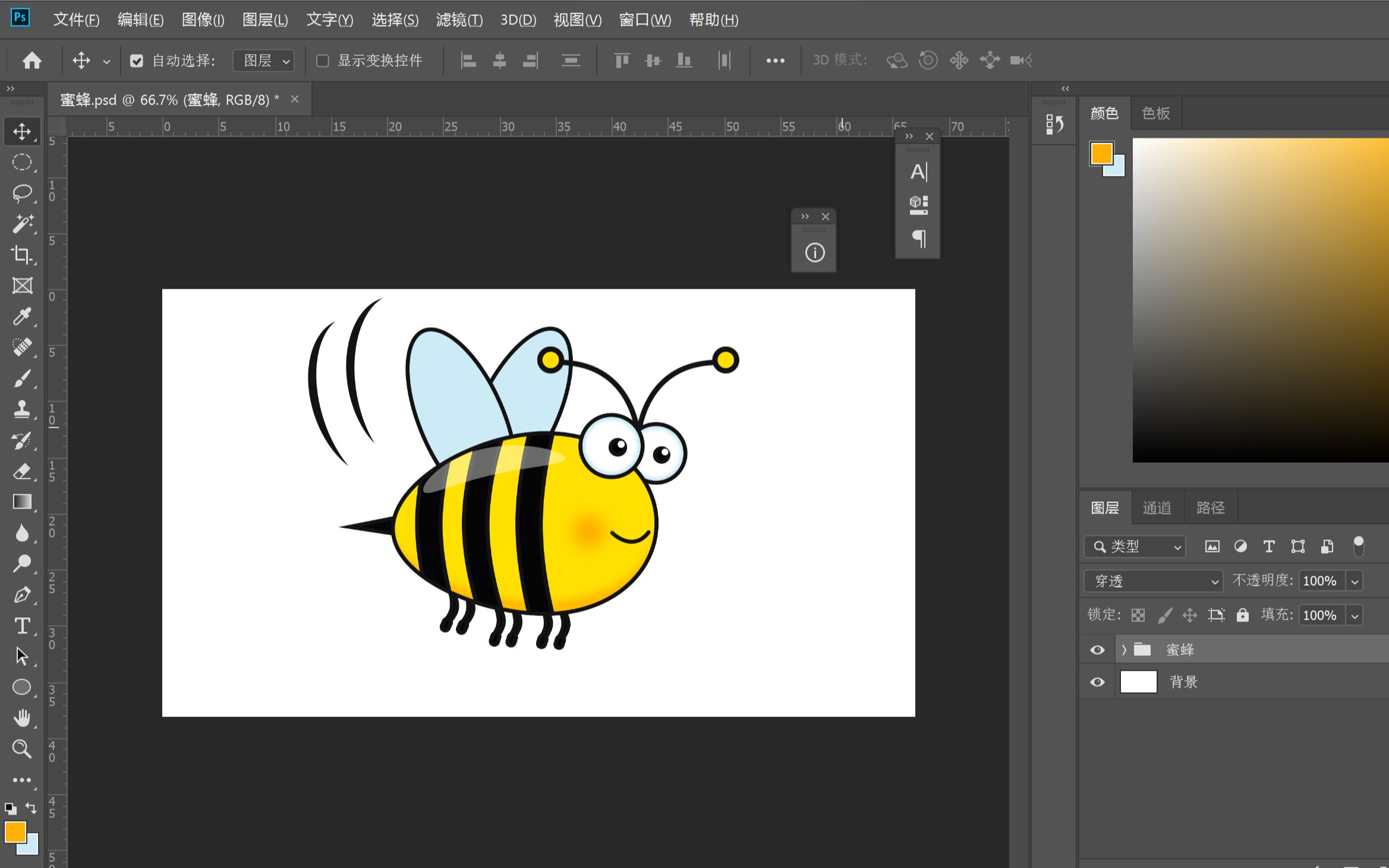Toggle lock image pixels brush icon
The width and height of the screenshot is (1389, 868).
pos(1165,615)
